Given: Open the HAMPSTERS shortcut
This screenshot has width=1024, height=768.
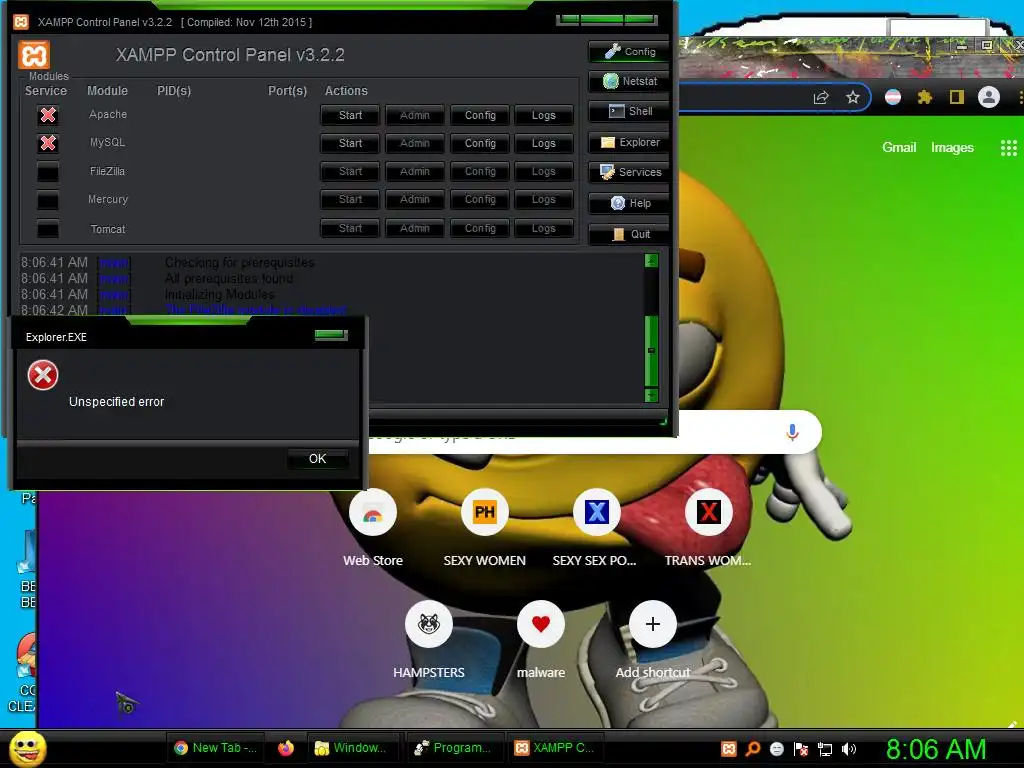Looking at the screenshot, I should tap(428, 639).
